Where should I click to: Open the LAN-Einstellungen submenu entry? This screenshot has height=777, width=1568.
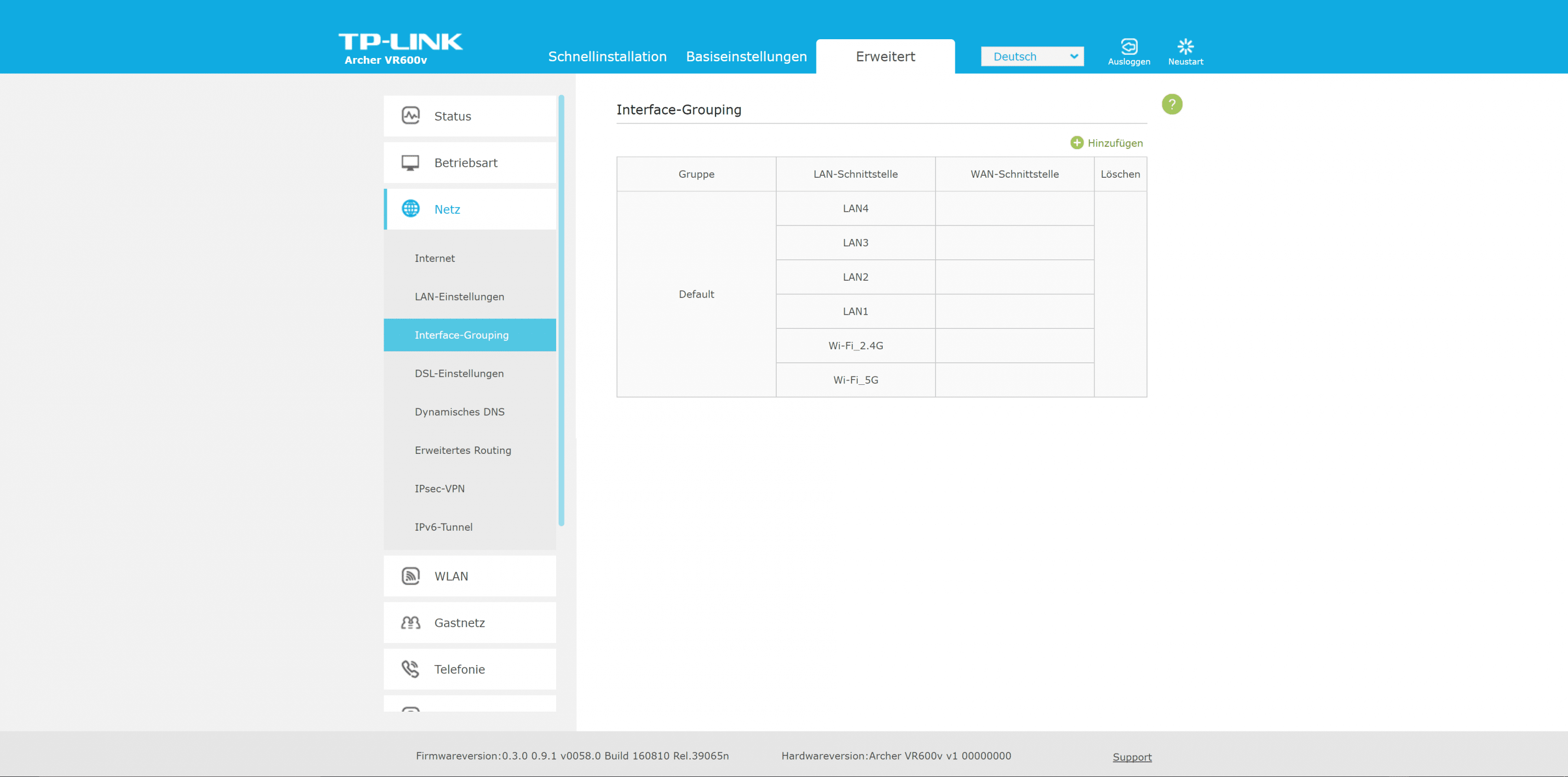[x=459, y=296]
